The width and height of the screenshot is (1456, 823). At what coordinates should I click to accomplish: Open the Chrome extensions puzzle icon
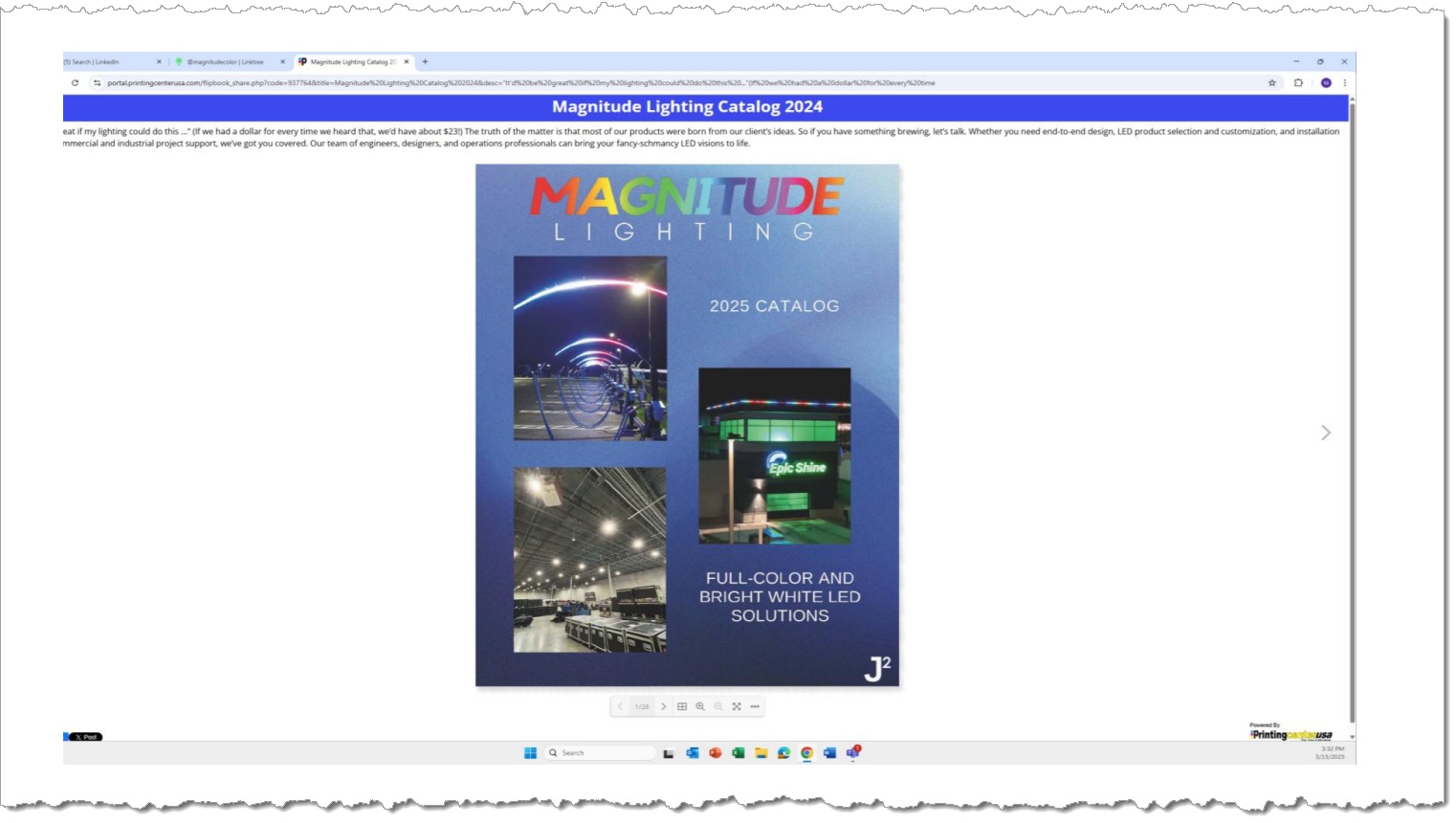[x=1298, y=83]
